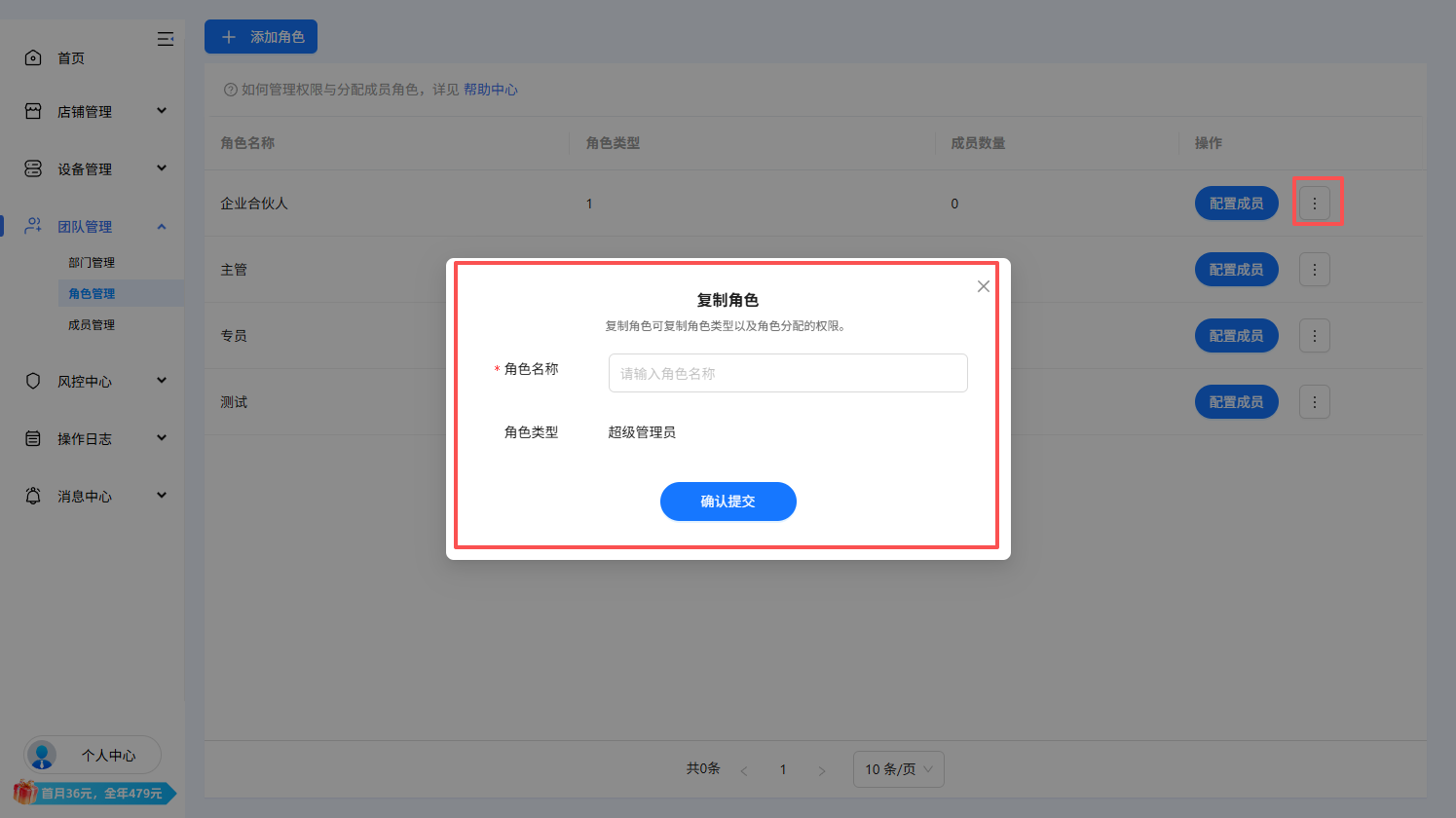Open the 10 条/页 page size dropdown
1456x818 pixels.
pos(897,768)
